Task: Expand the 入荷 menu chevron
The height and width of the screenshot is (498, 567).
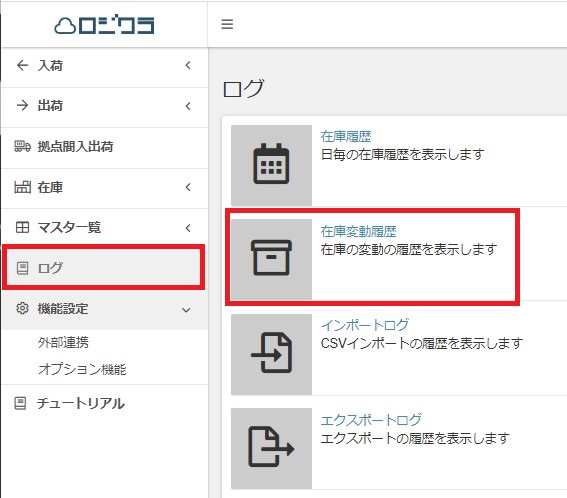Action: [x=188, y=65]
